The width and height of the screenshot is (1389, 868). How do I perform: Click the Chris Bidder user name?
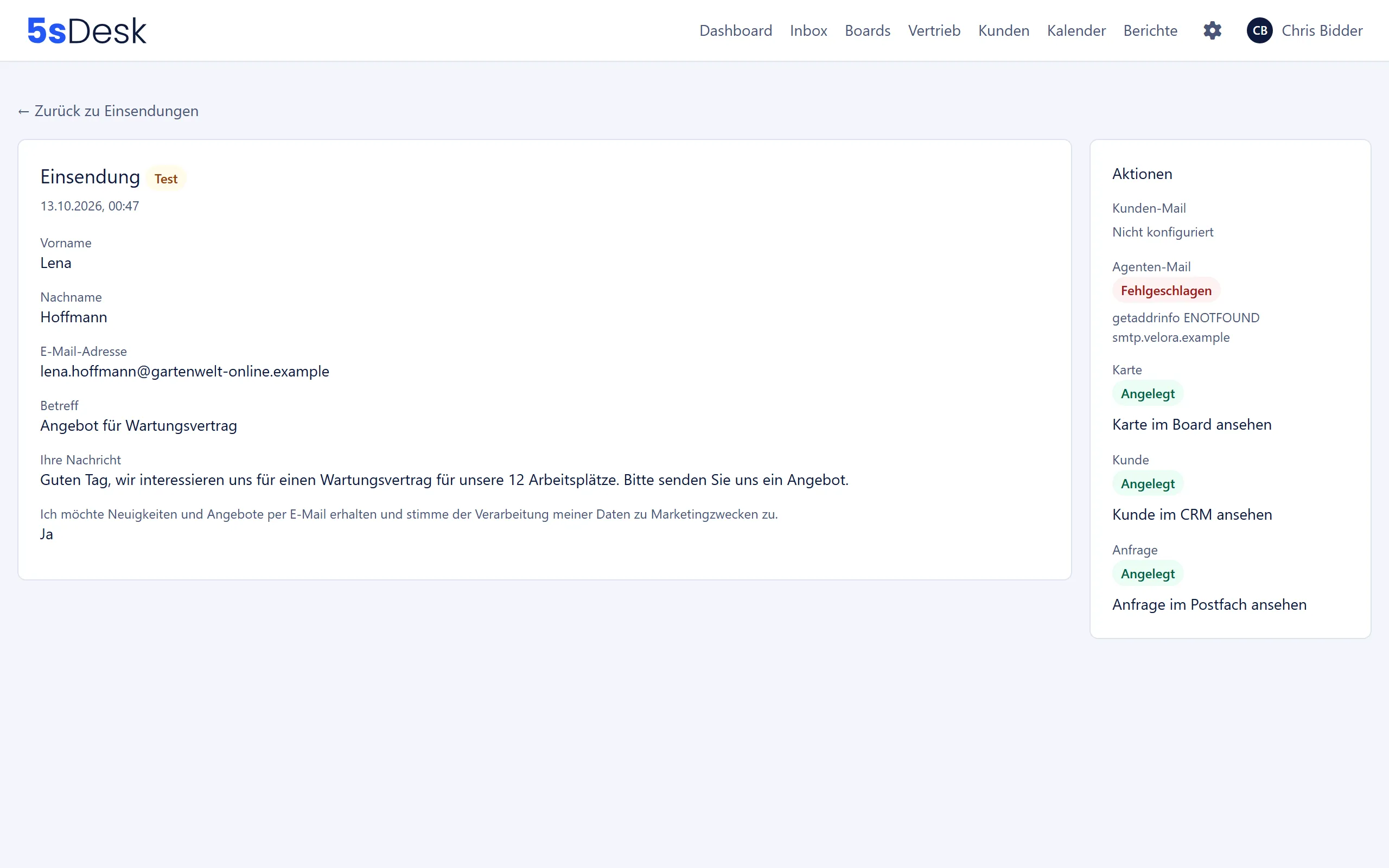[x=1322, y=30]
